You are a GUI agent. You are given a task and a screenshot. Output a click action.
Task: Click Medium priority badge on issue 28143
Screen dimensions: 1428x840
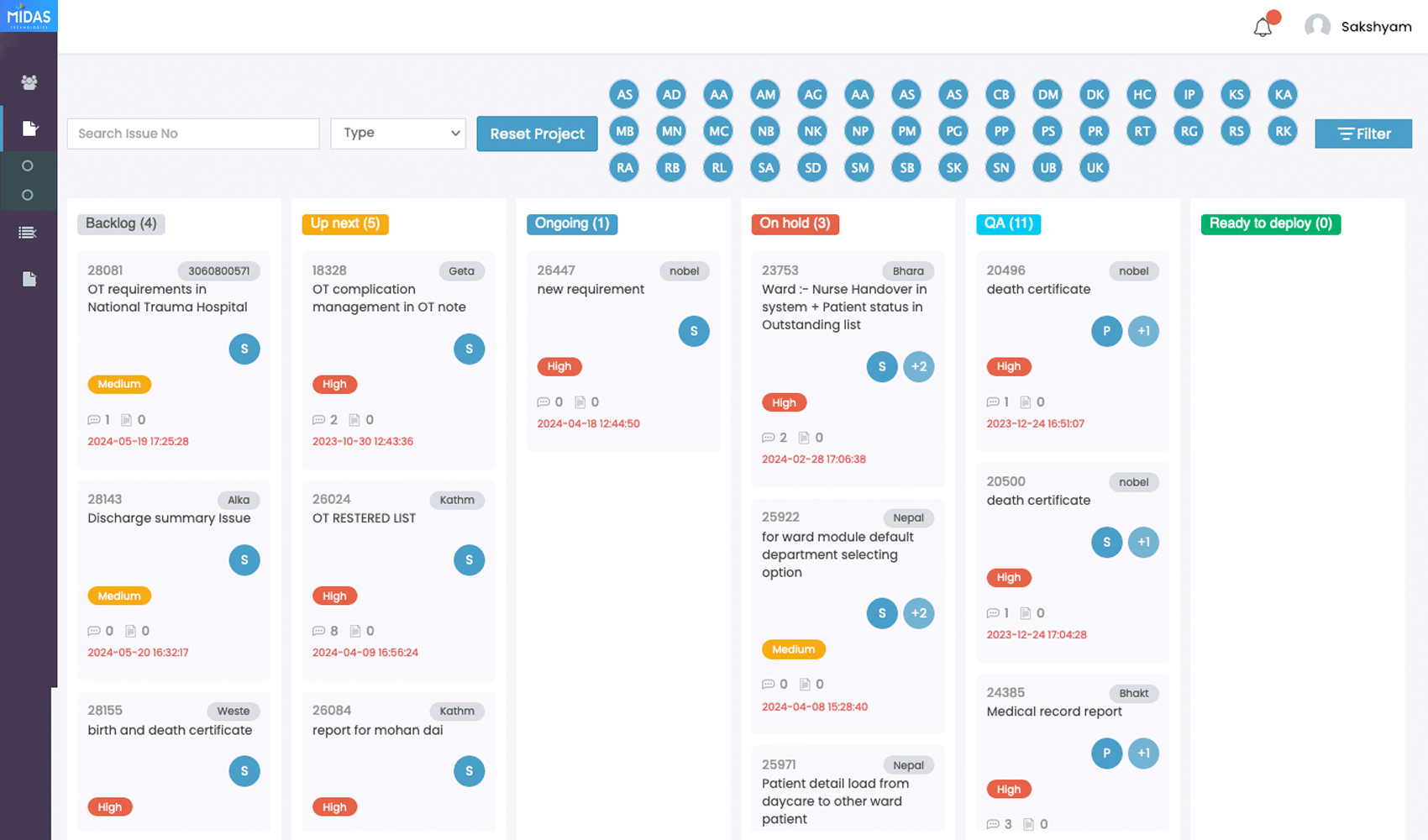[x=119, y=596]
